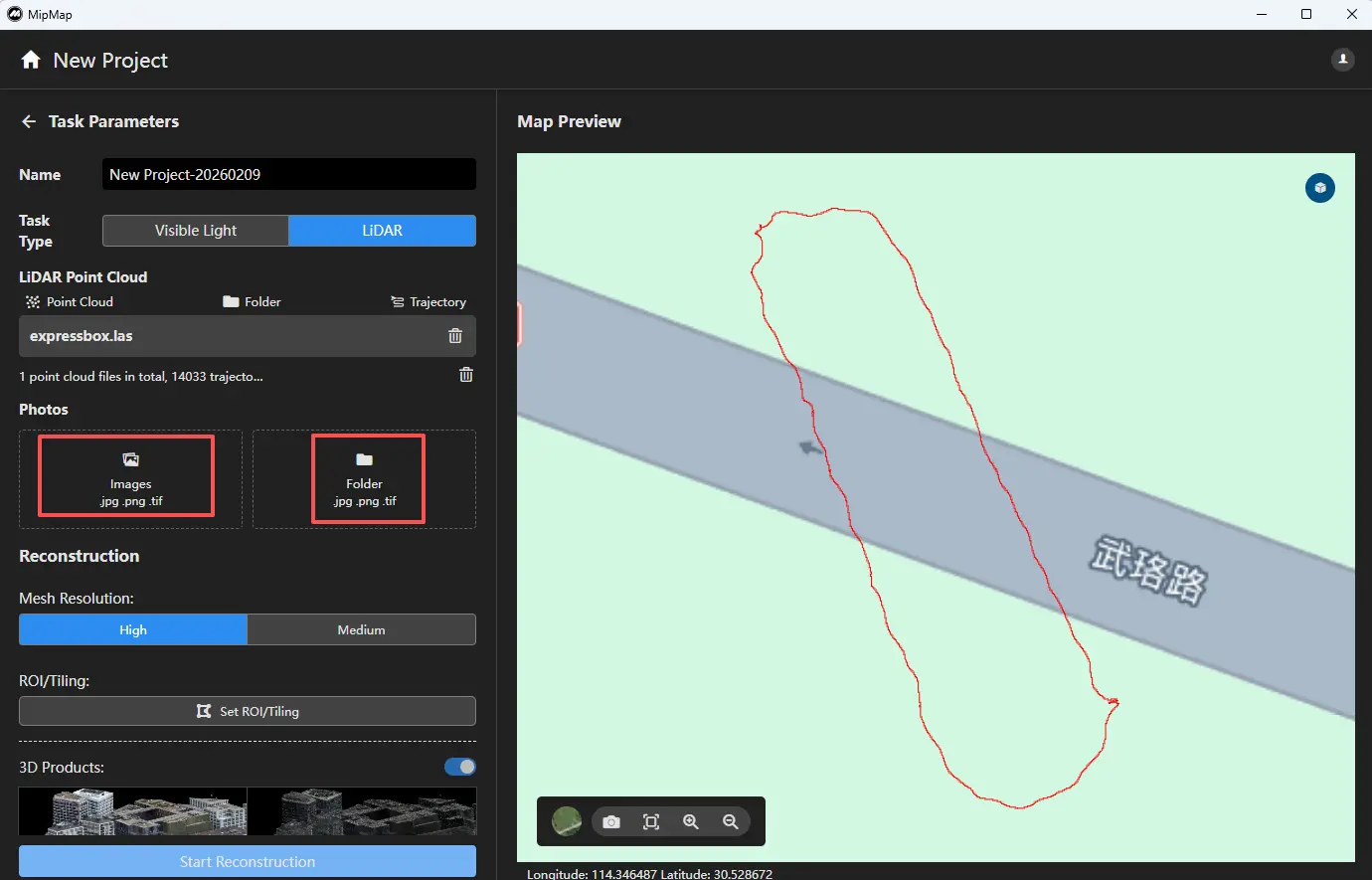
Task: Select Medium mesh resolution
Action: pyautogui.click(x=361, y=629)
